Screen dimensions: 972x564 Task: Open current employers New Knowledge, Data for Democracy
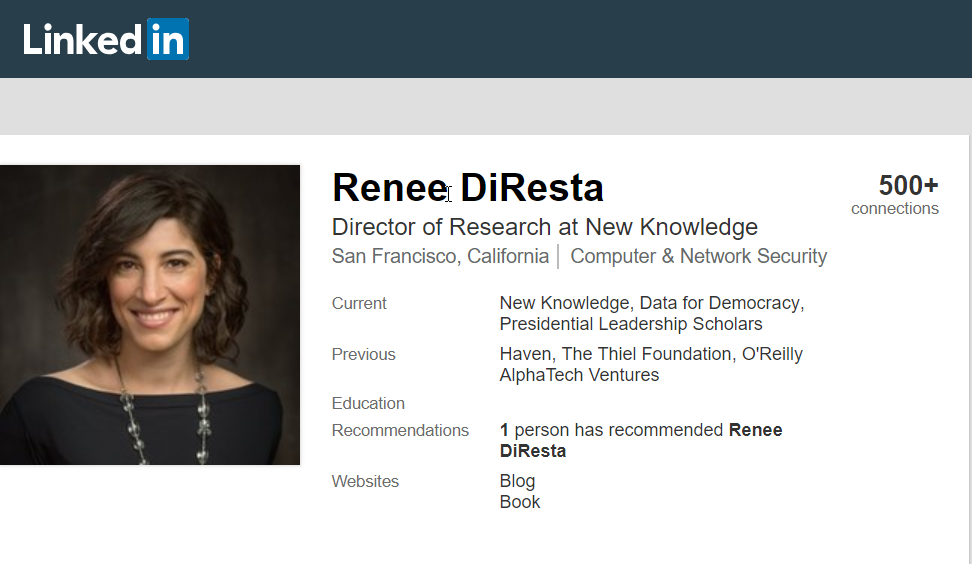[652, 303]
